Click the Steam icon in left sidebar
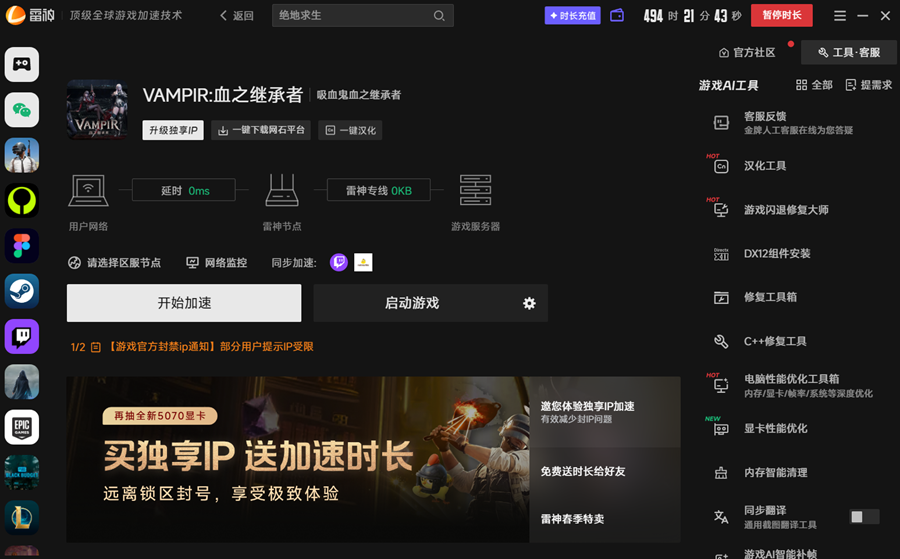The height and width of the screenshot is (559, 900). coord(22,291)
